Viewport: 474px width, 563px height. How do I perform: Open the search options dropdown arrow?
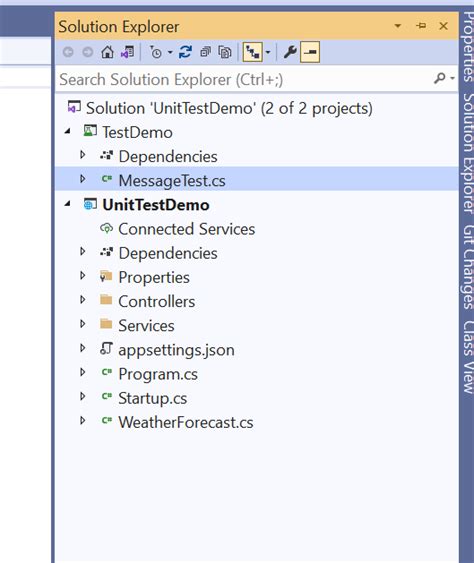coord(452,78)
